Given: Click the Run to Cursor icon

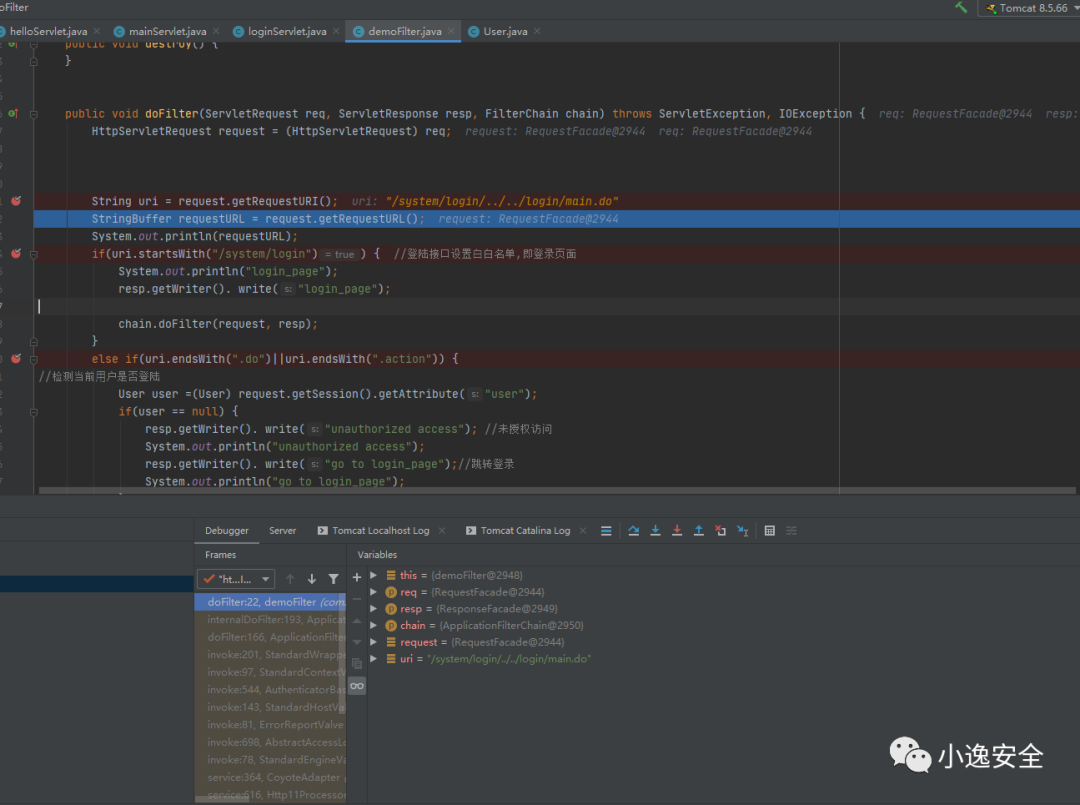Looking at the screenshot, I should click(742, 530).
